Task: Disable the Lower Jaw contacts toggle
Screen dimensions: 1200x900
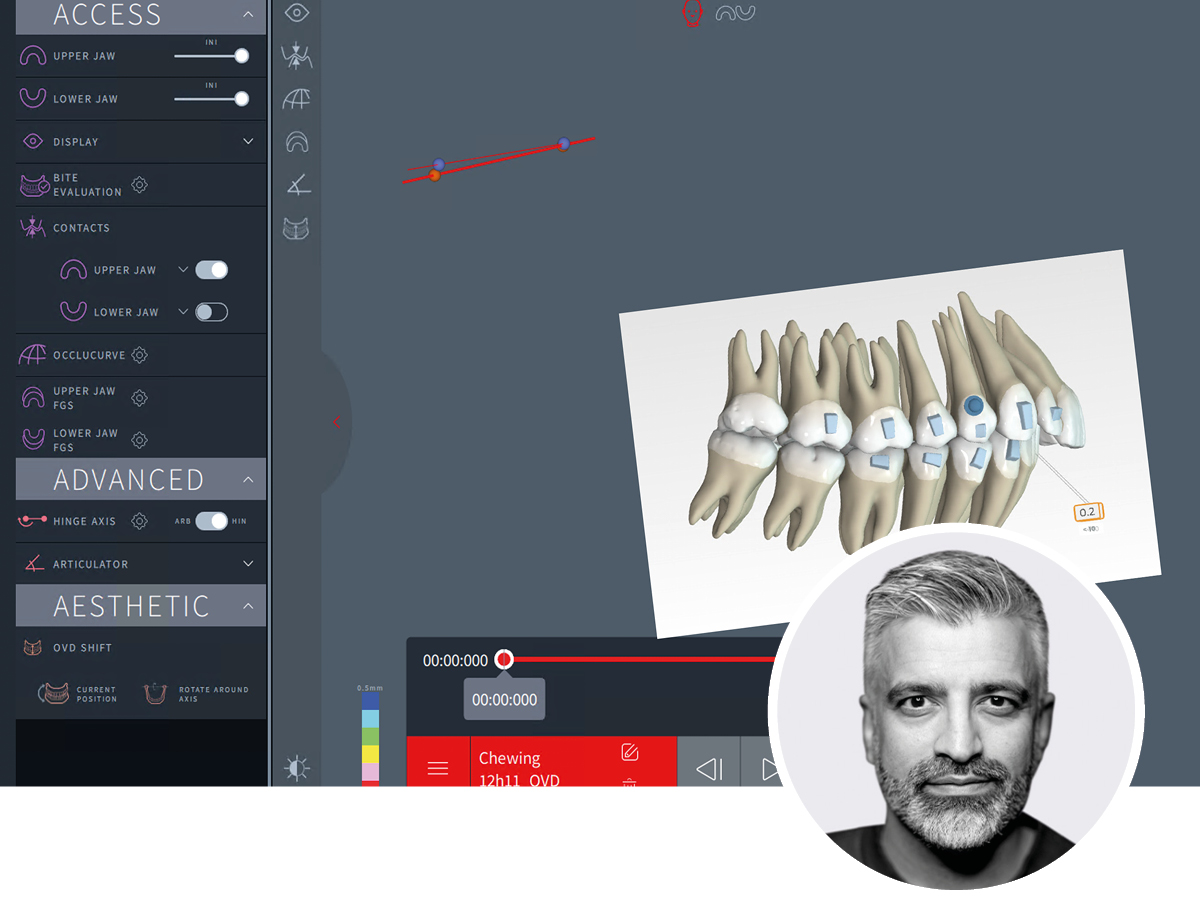Action: [x=213, y=311]
